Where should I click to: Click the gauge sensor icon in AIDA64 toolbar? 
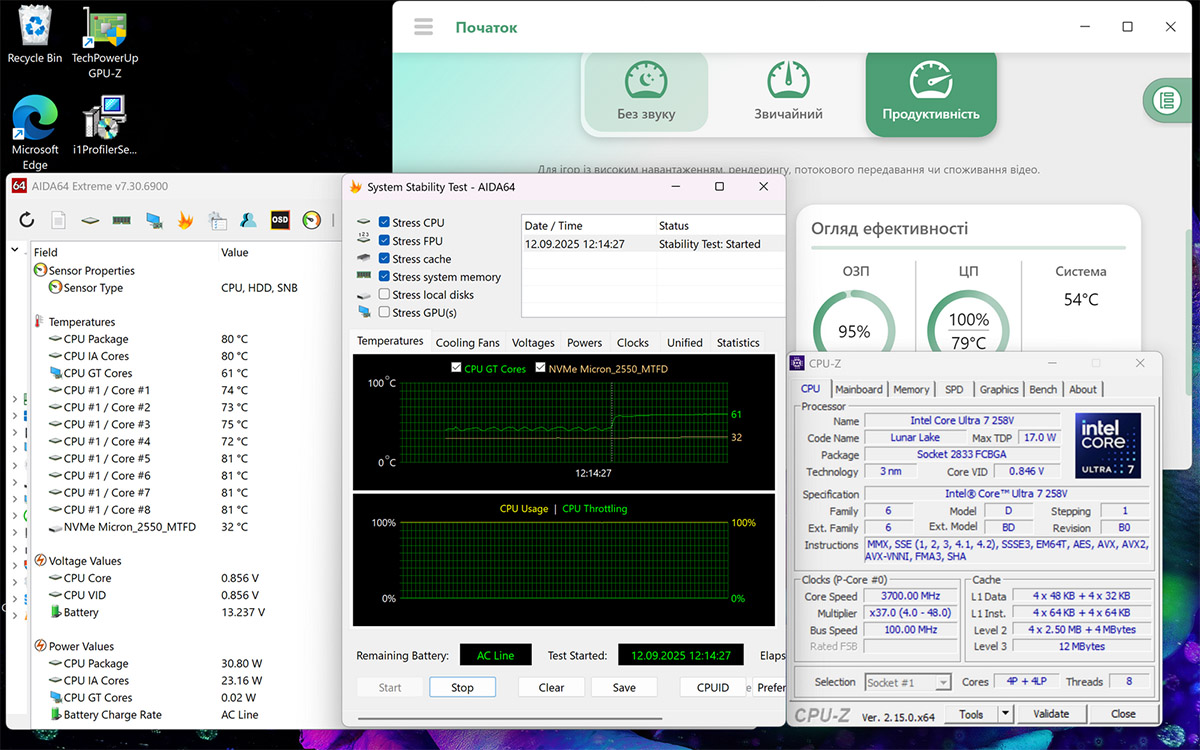(312, 220)
